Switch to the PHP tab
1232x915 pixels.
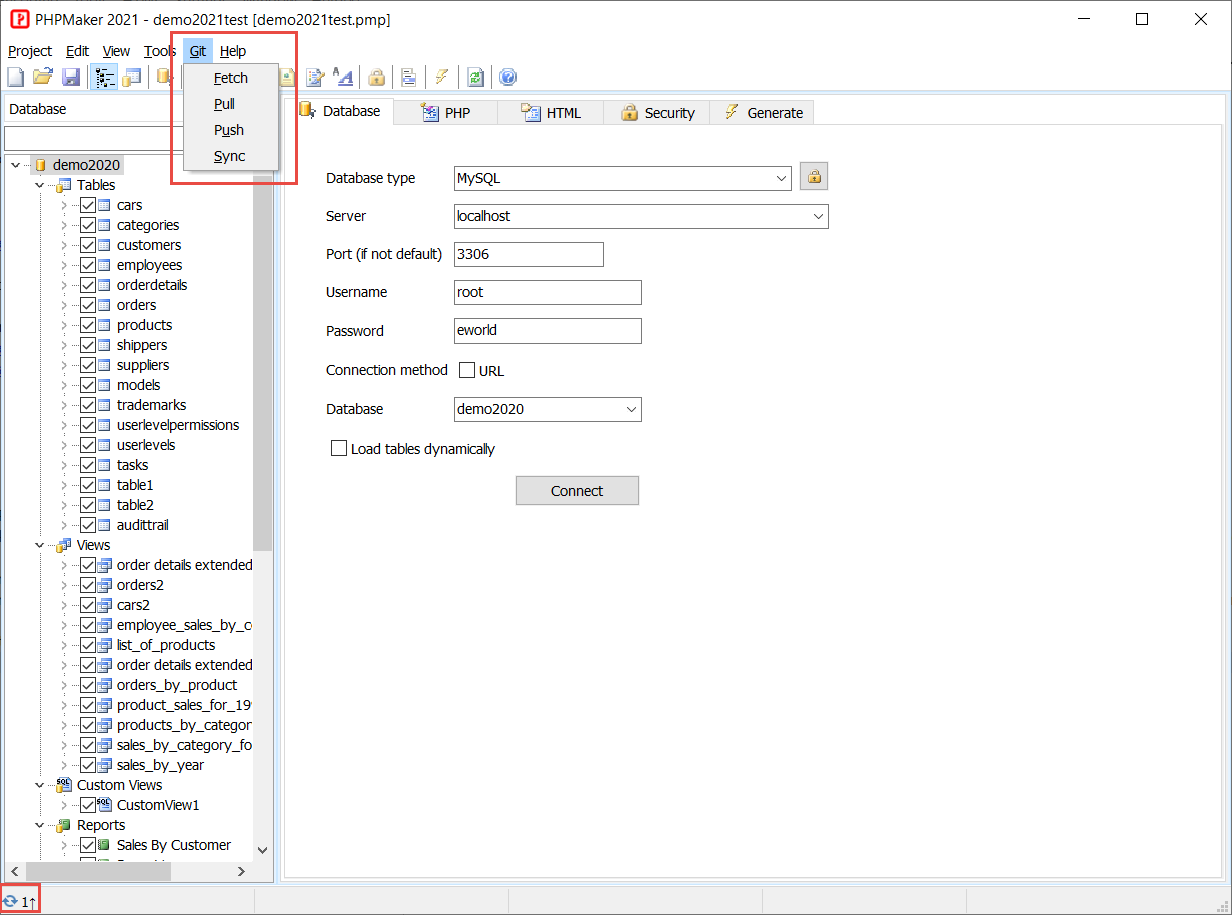446,113
